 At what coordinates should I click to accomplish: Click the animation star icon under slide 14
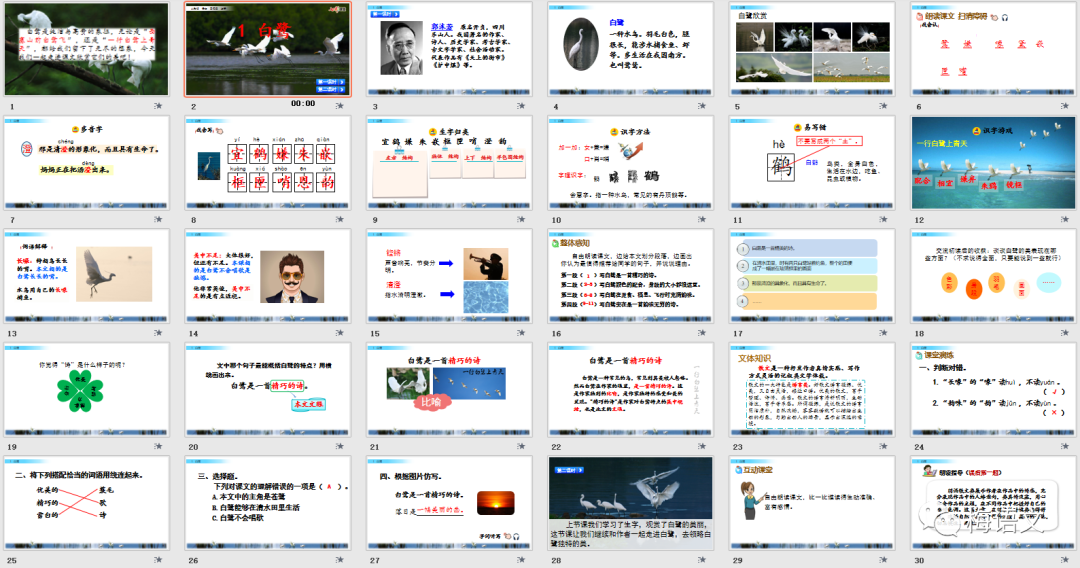339,333
